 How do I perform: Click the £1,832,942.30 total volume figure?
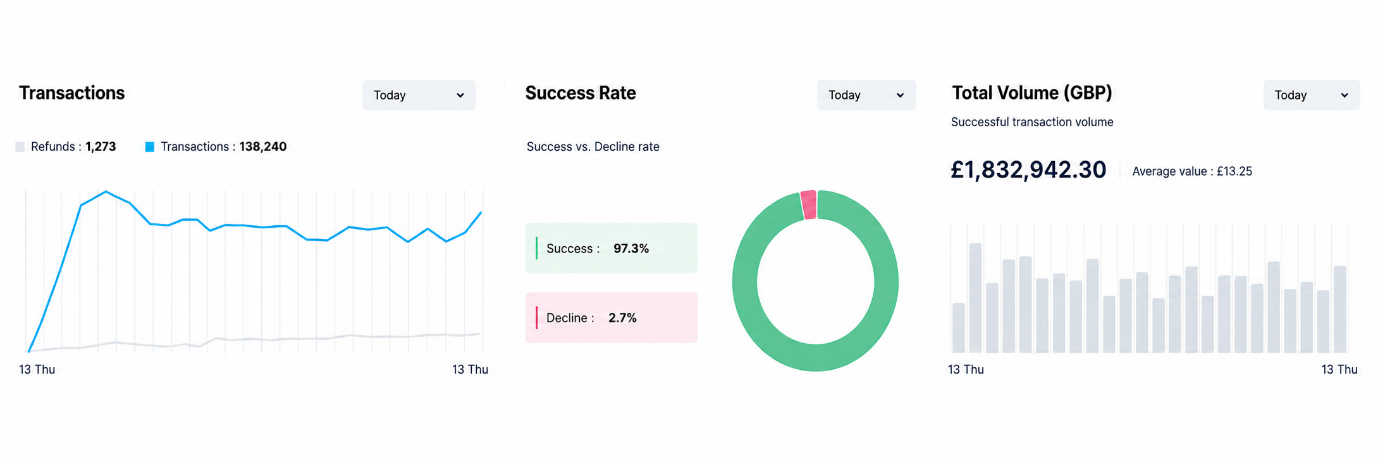click(1029, 170)
